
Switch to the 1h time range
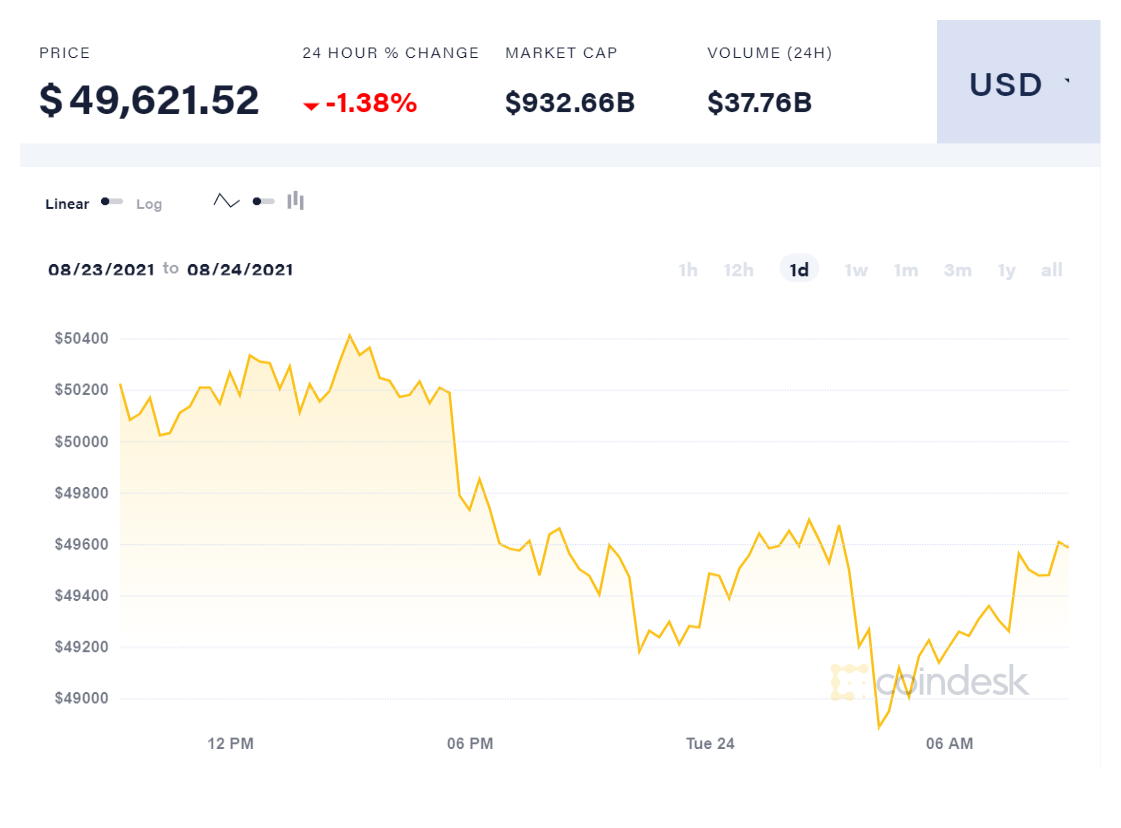(x=688, y=270)
